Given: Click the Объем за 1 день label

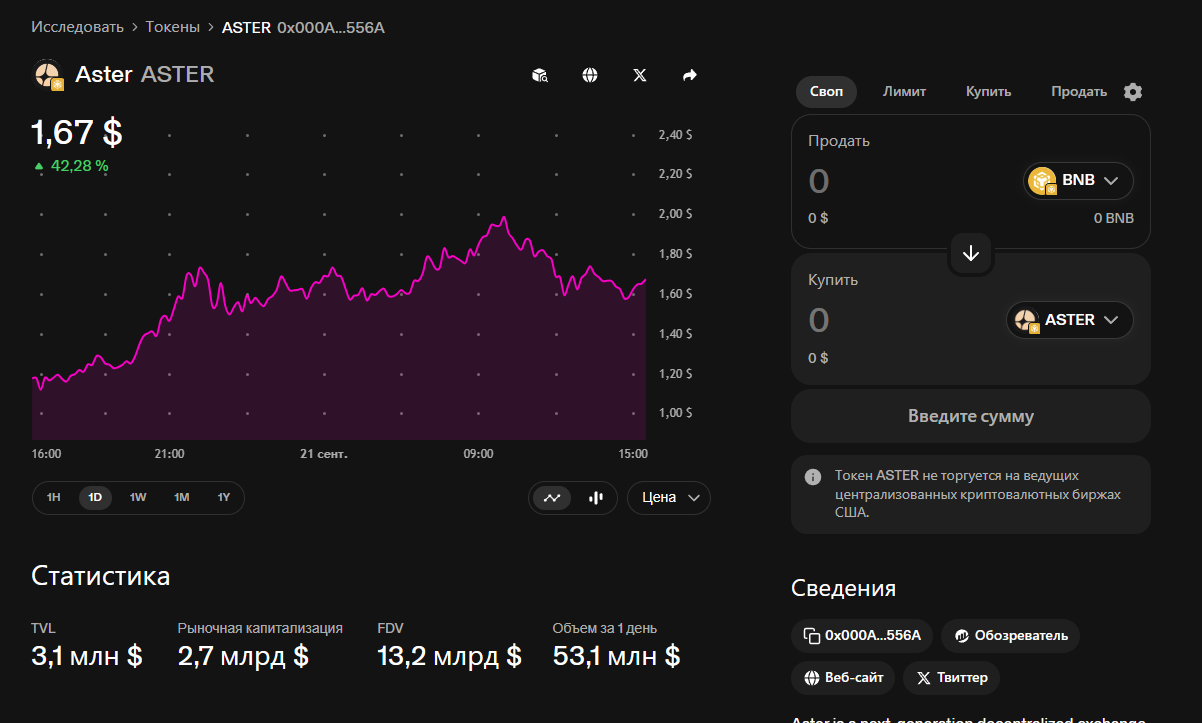Looking at the screenshot, I should point(605,628).
